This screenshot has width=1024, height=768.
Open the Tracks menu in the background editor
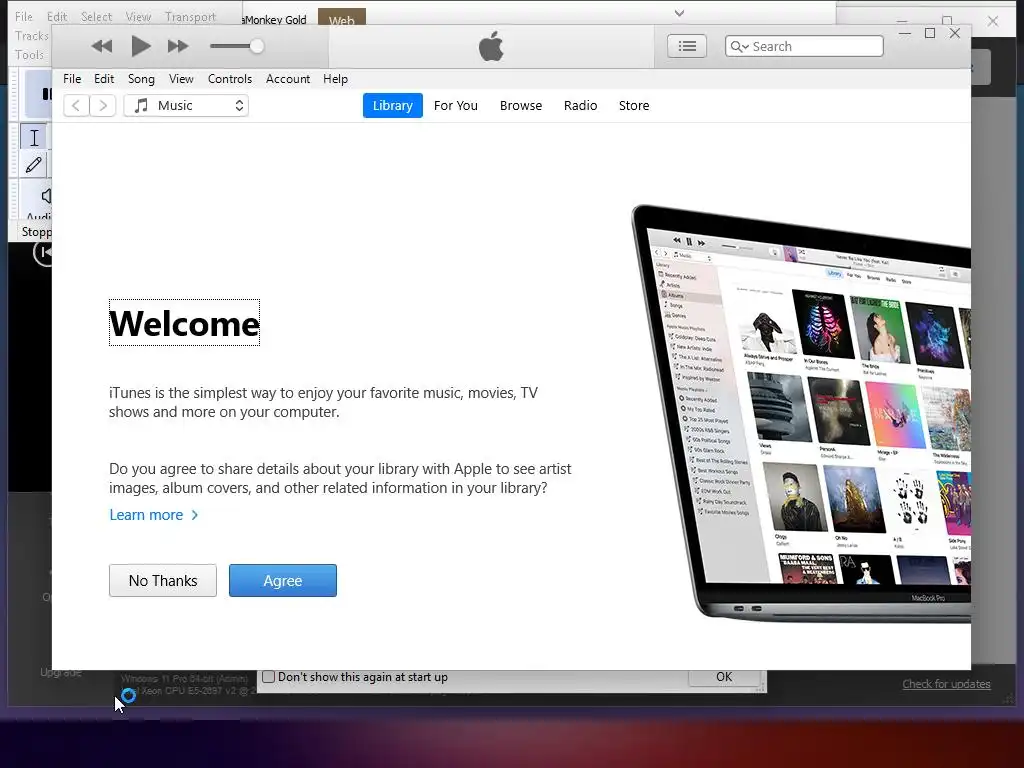tap(32, 36)
